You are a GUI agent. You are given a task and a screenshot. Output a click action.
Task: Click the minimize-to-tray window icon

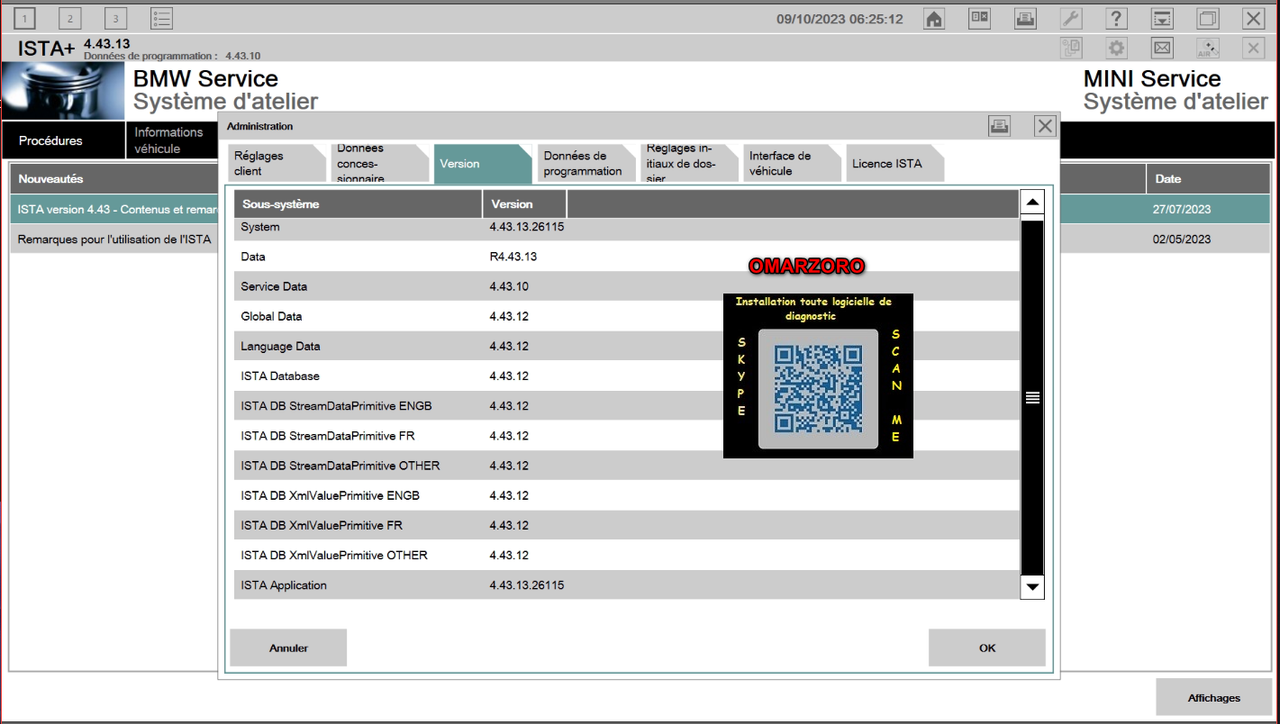1162,19
